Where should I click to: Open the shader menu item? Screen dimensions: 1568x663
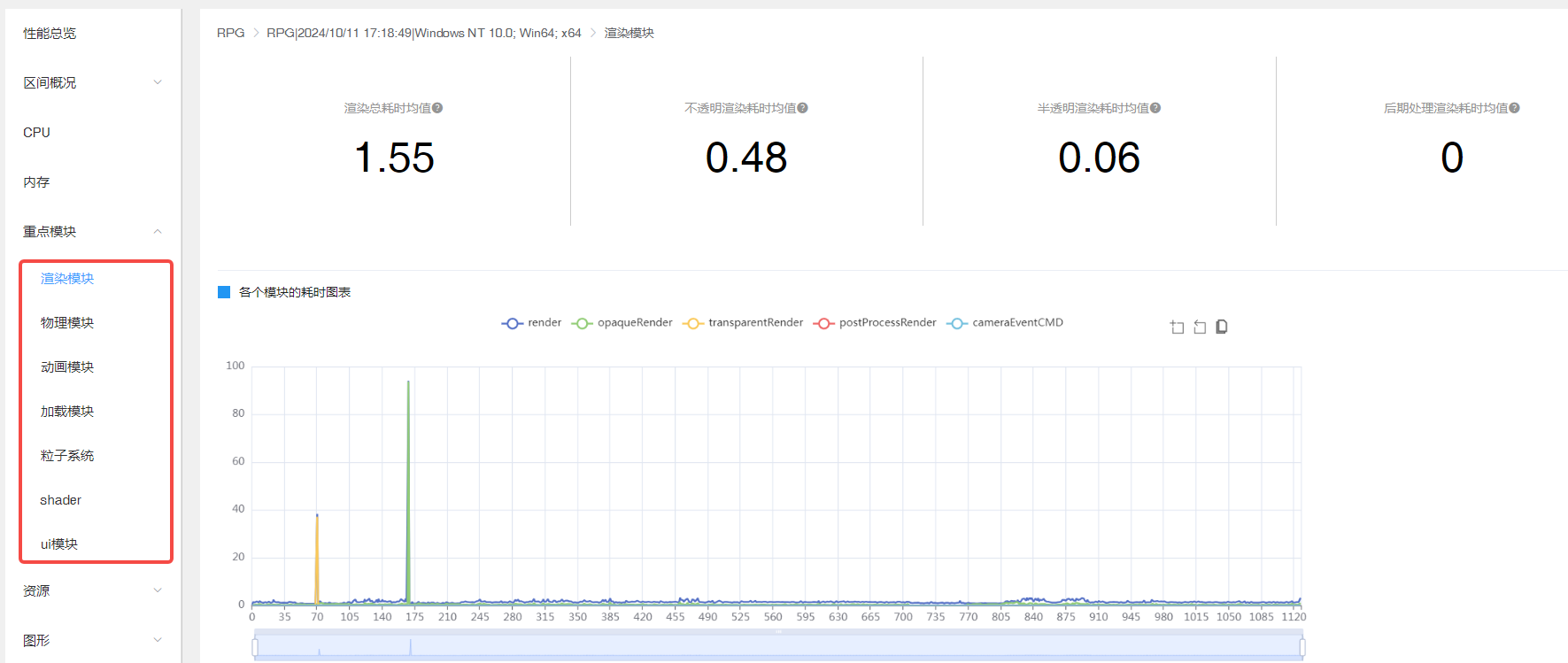click(x=61, y=500)
